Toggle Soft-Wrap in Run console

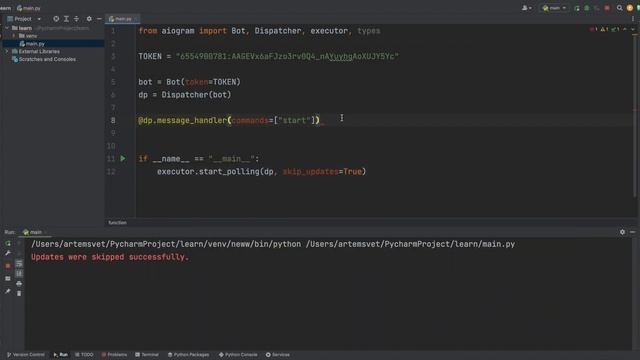pos(19,264)
